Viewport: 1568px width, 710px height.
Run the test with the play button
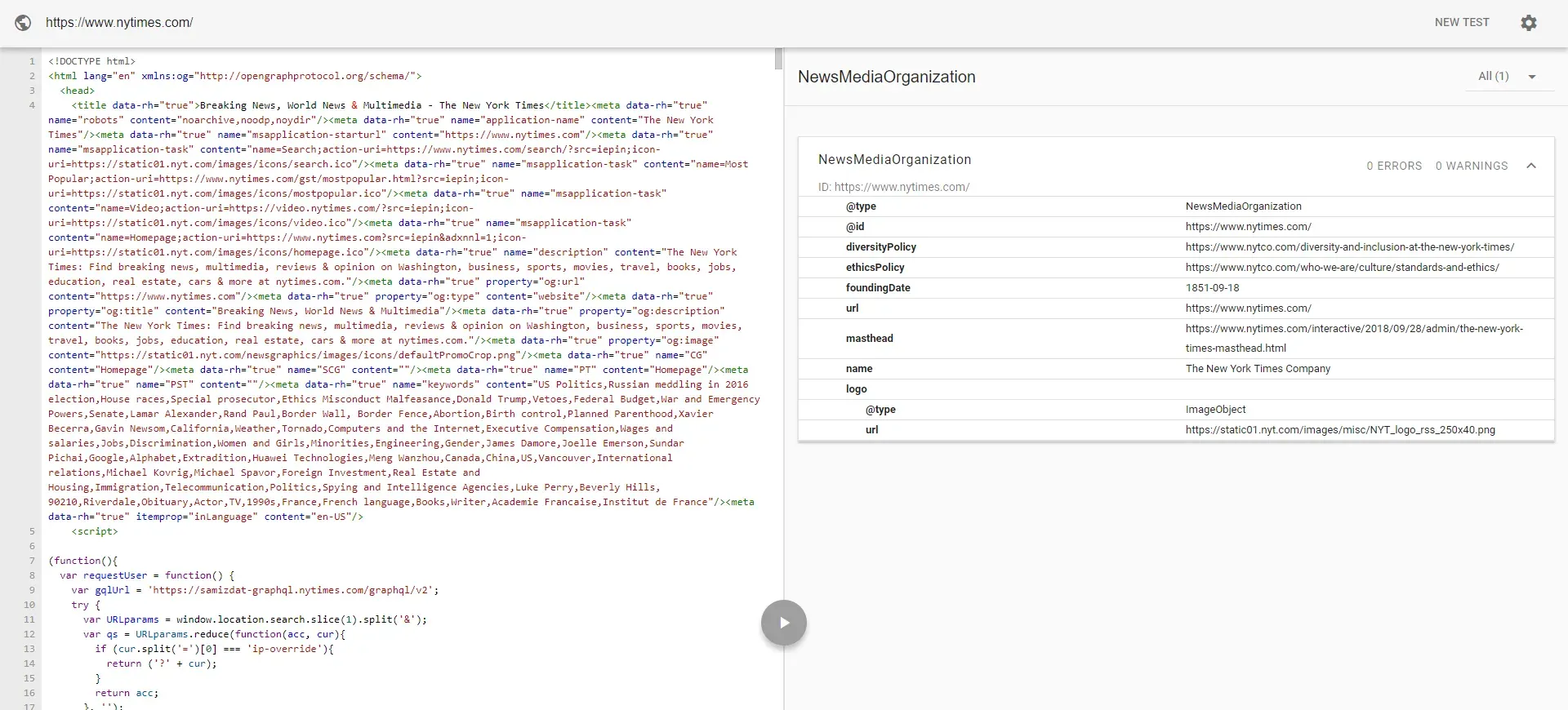784,623
